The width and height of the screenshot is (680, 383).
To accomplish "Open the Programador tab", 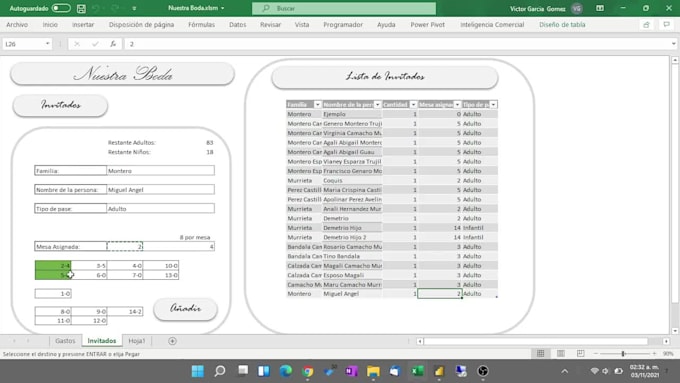I will [x=343, y=25].
